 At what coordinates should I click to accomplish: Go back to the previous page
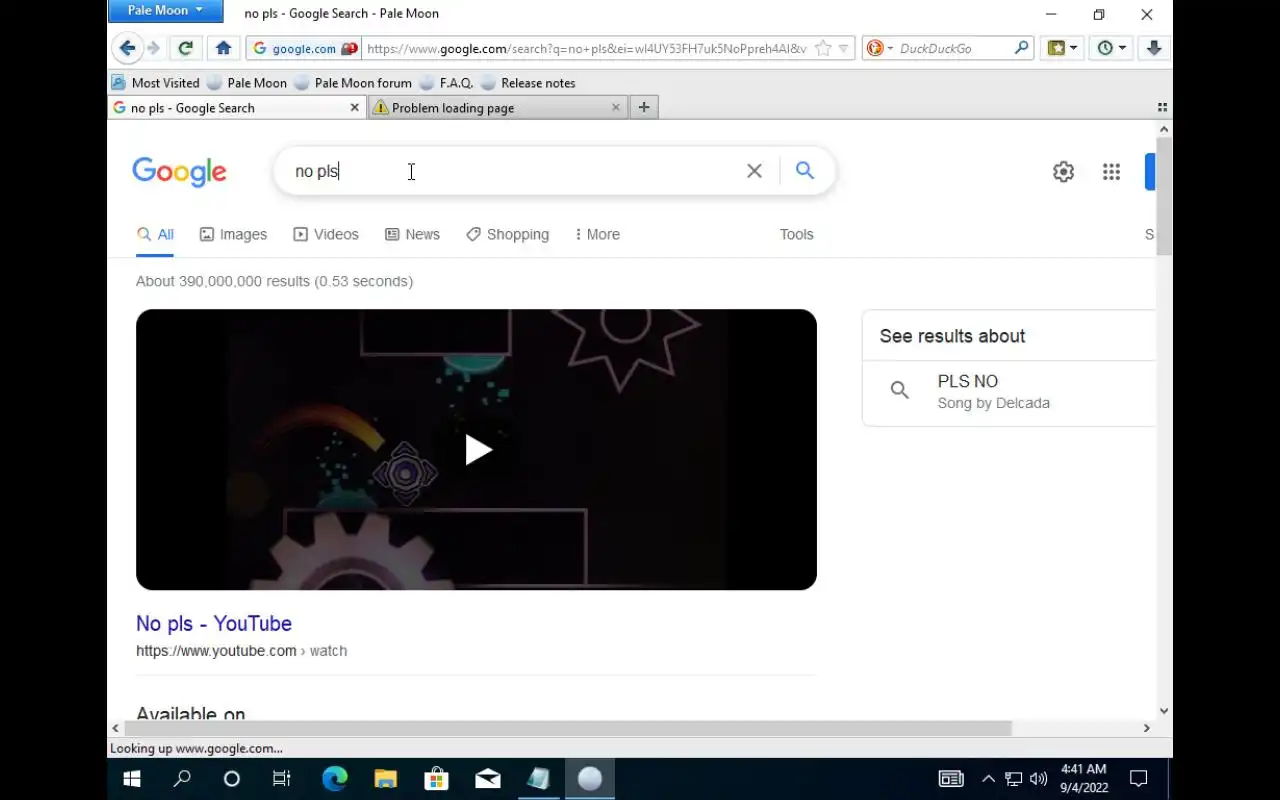point(127,48)
